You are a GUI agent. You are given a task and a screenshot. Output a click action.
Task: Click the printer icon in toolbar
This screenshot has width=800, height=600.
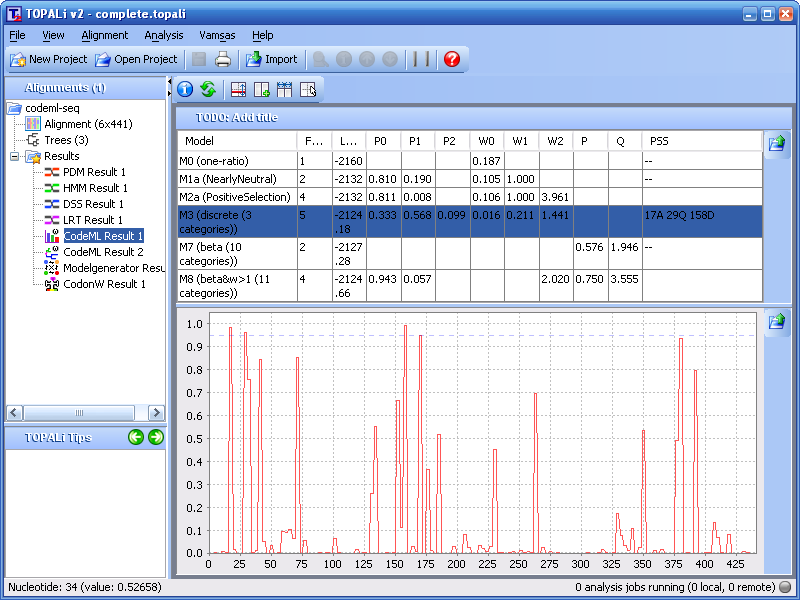click(x=223, y=59)
